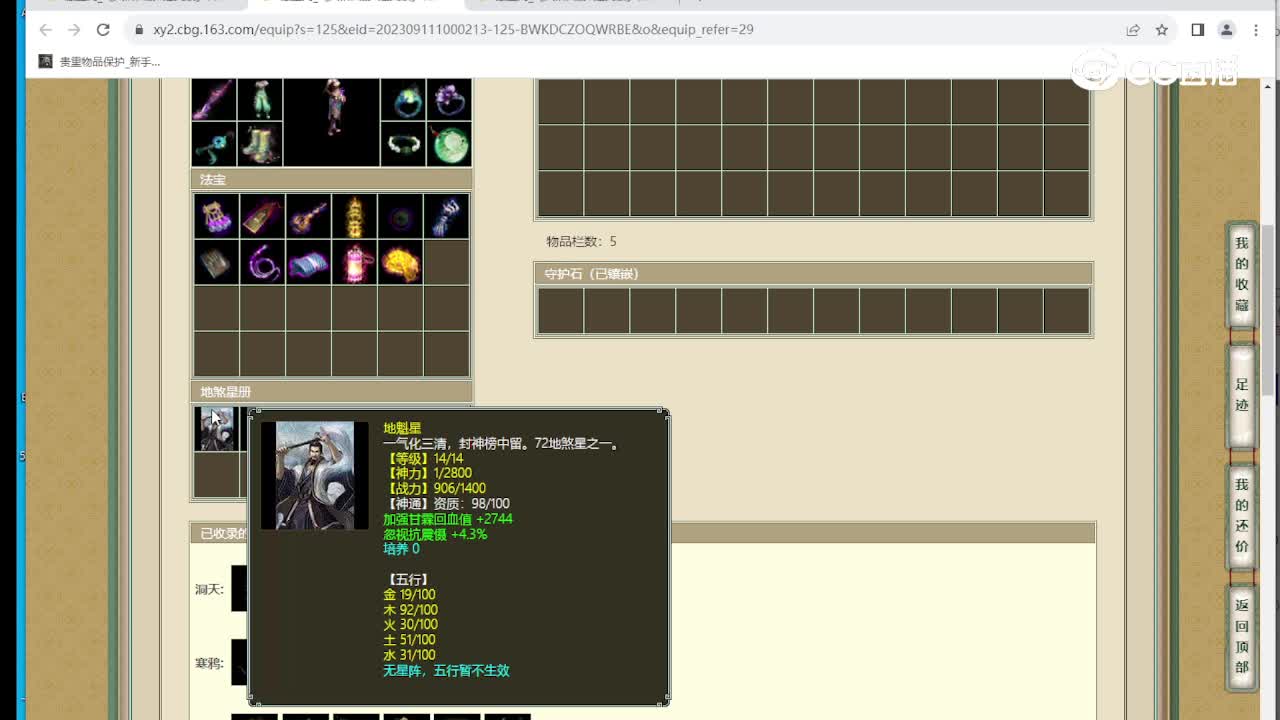
Task: Reload the page with refresh icon
Action: 103,30
